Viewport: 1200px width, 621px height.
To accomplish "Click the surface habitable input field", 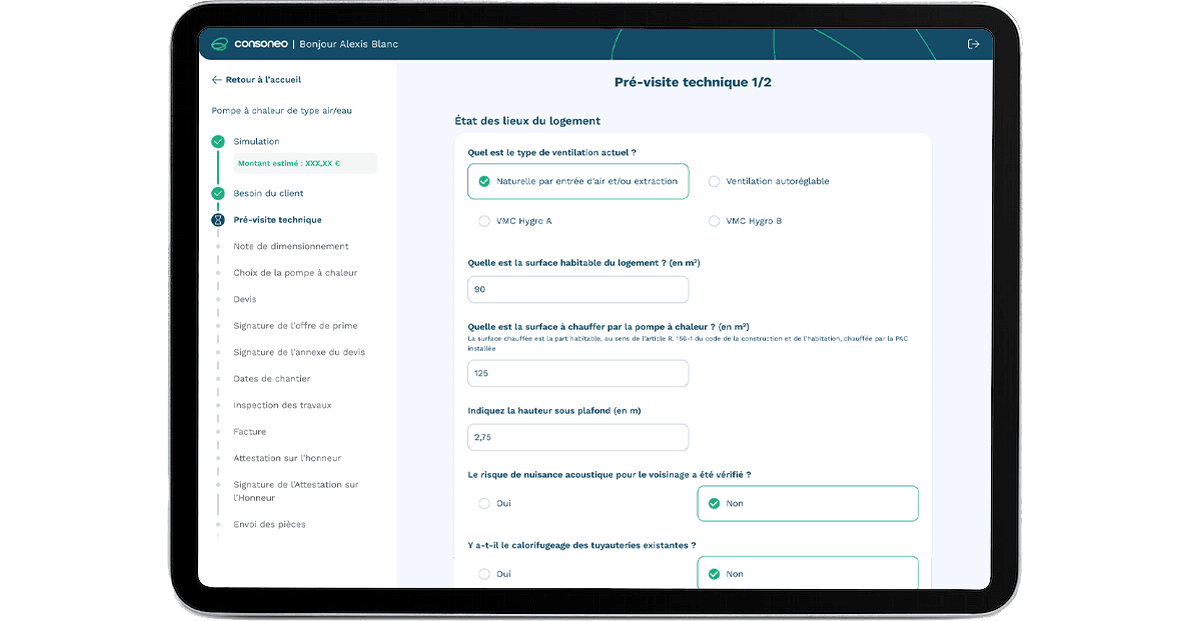I will point(578,290).
